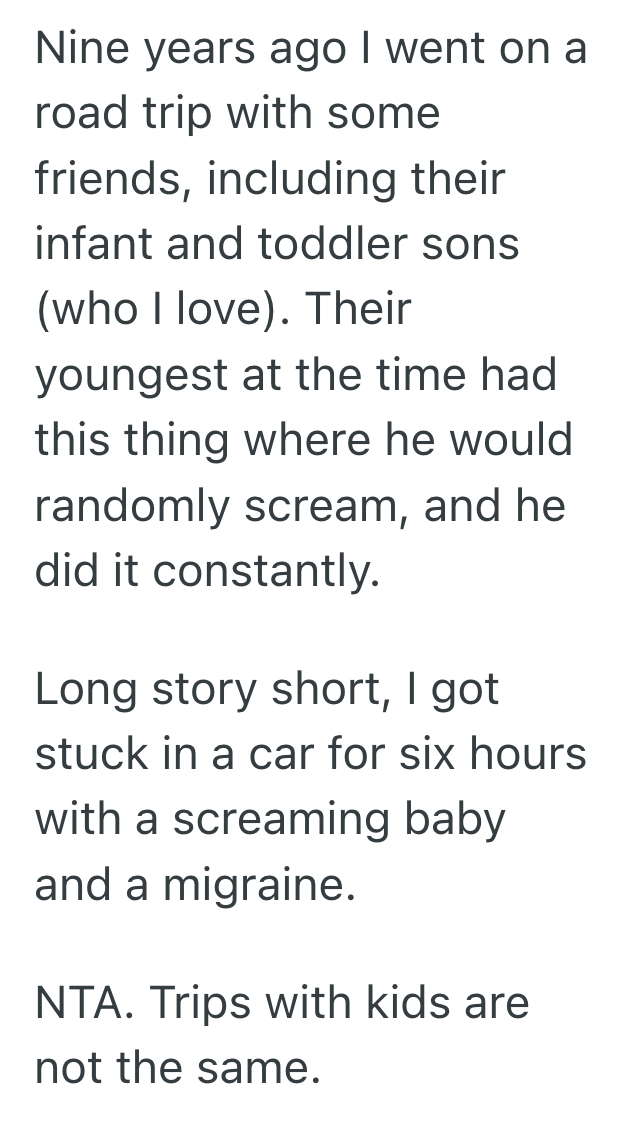This screenshot has width=628, height=1122.
Task: Click the phrase "screaming baby"
Action: (x=339, y=821)
